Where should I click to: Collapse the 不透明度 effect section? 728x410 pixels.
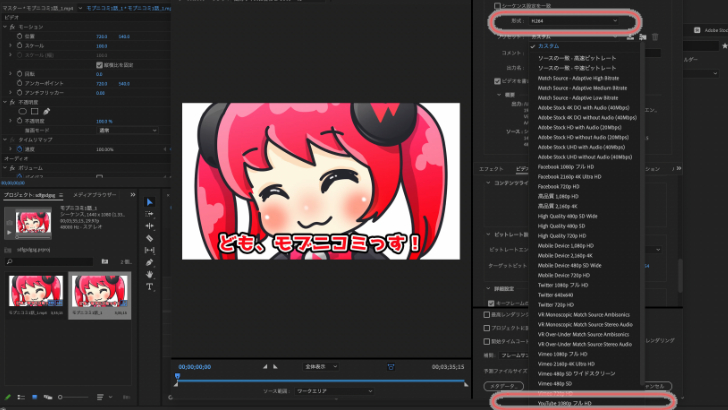coord(5,102)
